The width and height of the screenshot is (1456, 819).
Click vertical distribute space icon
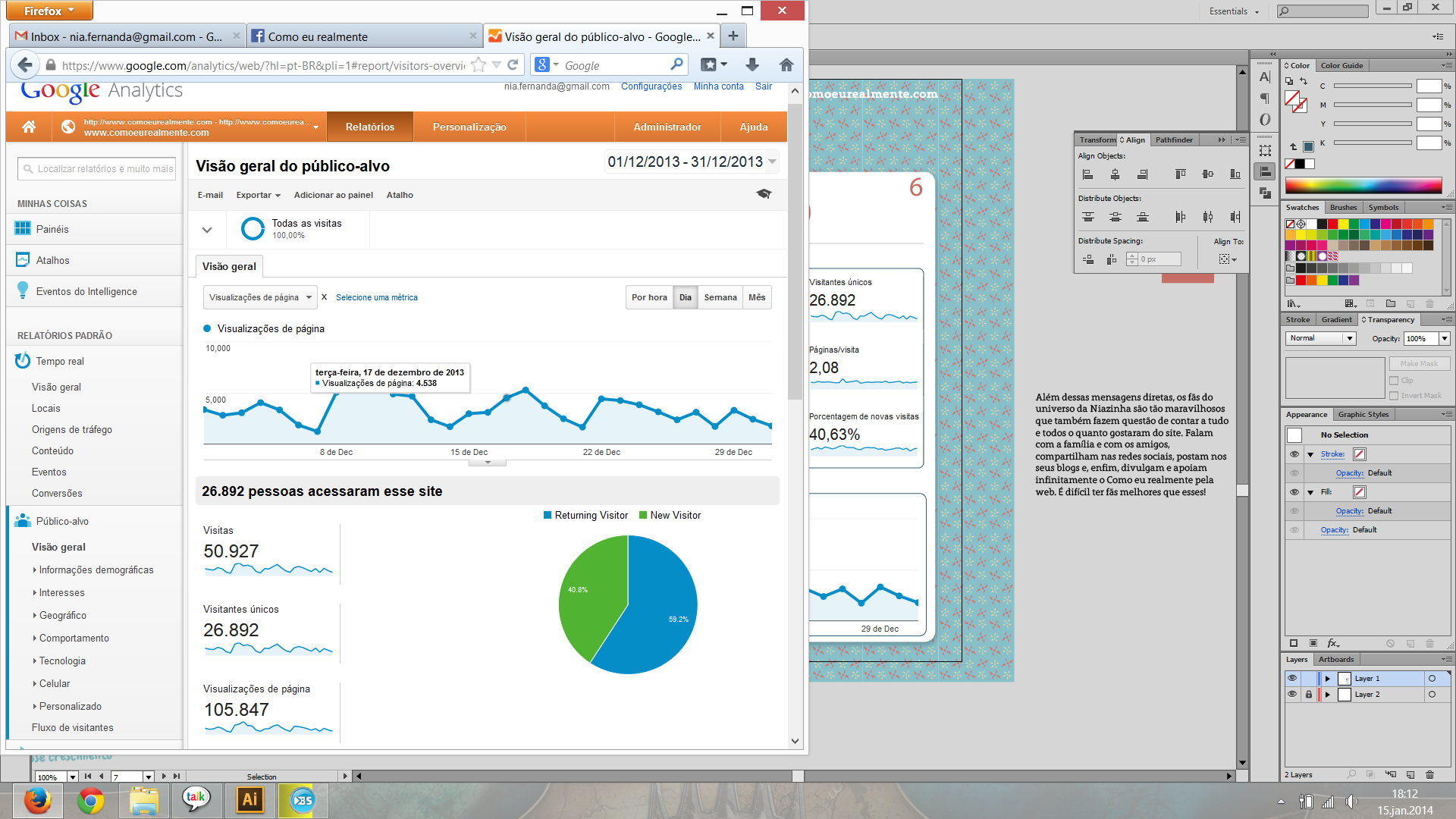(x=1087, y=259)
